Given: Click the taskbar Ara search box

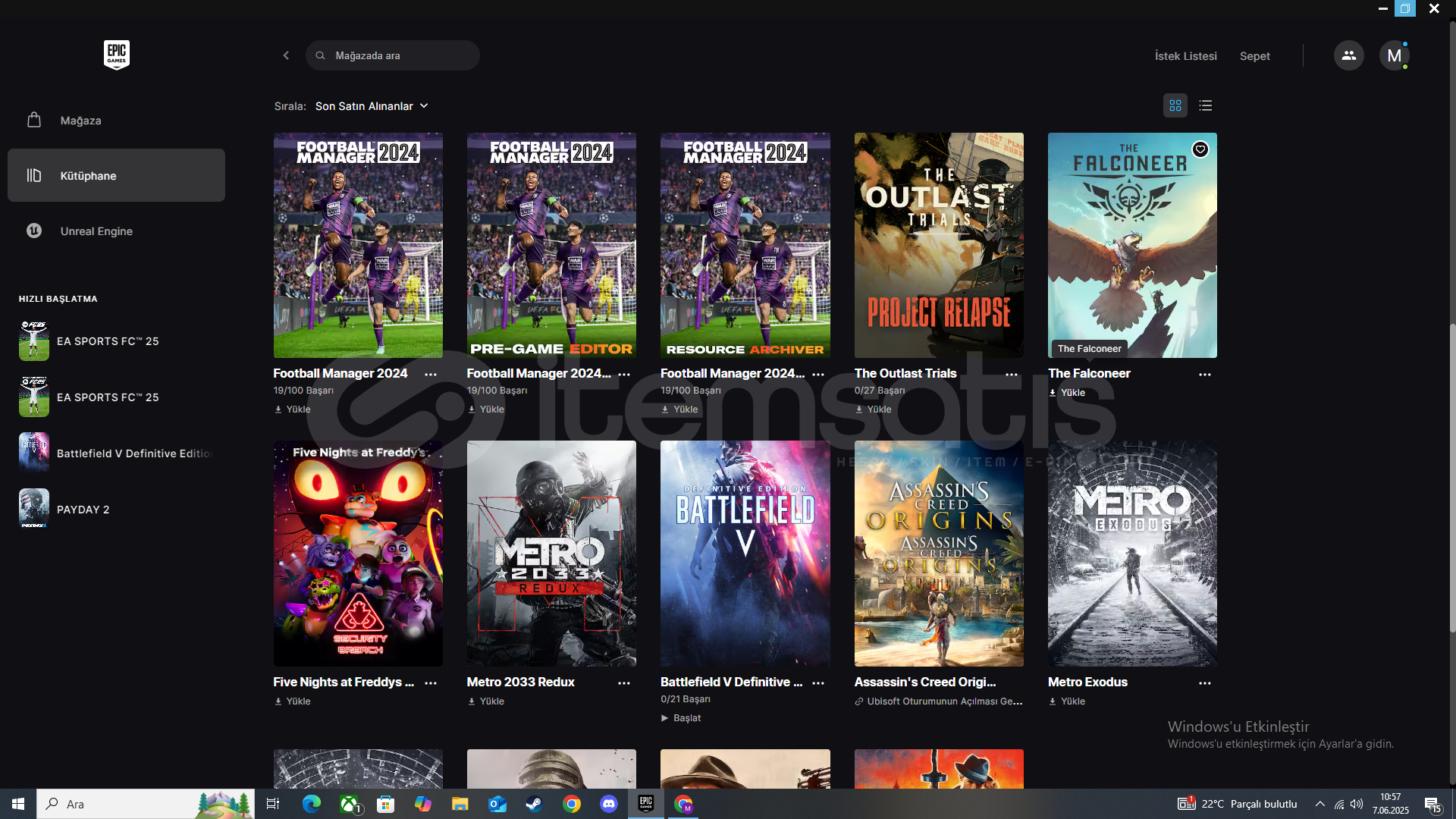Looking at the screenshot, I should [x=146, y=804].
